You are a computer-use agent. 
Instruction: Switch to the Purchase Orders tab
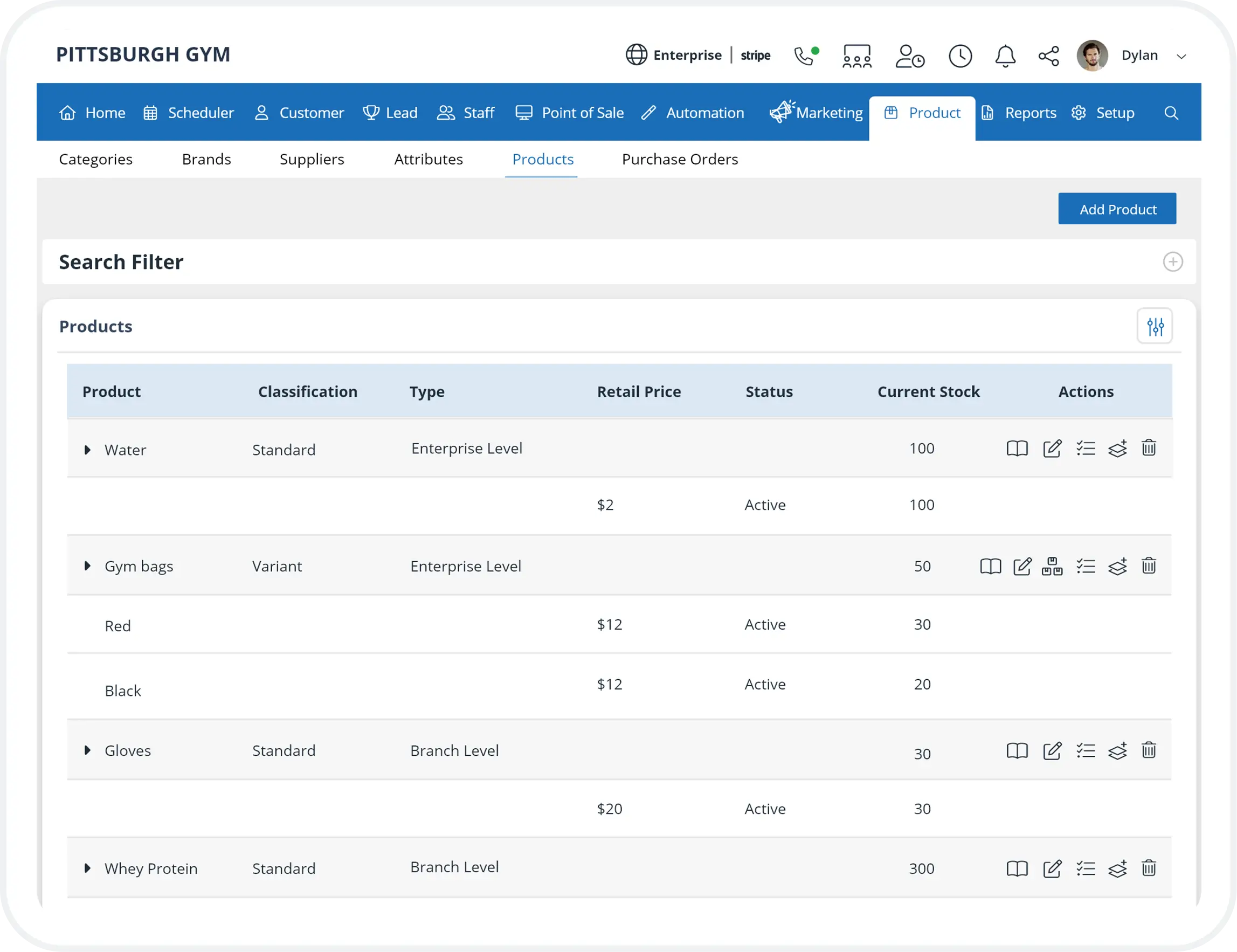[x=680, y=159]
